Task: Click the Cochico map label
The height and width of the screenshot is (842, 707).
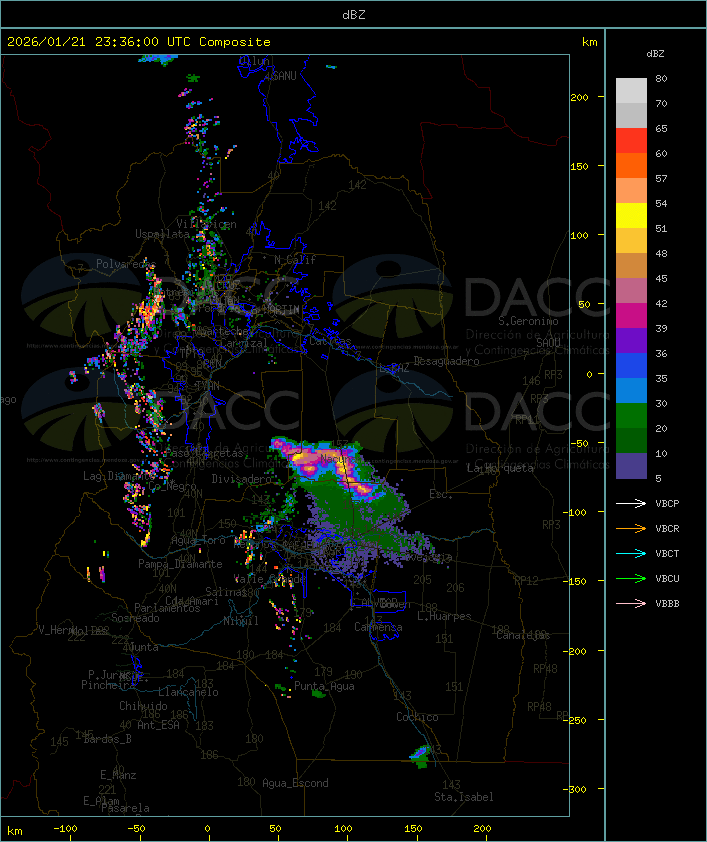Action: click(x=417, y=717)
